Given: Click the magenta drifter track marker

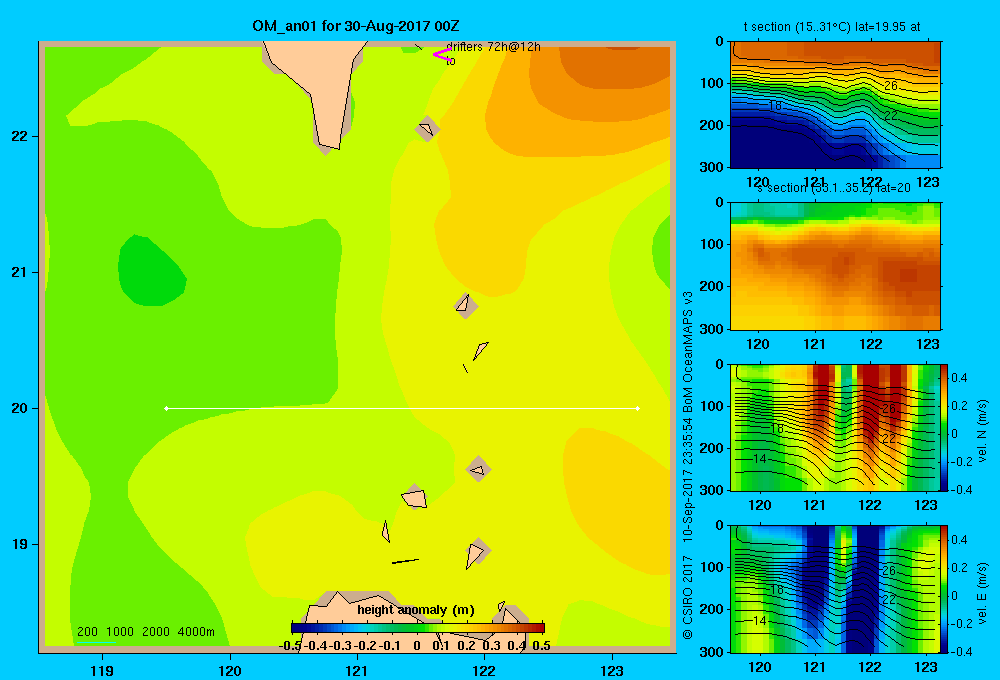Looking at the screenshot, I should [x=441, y=55].
